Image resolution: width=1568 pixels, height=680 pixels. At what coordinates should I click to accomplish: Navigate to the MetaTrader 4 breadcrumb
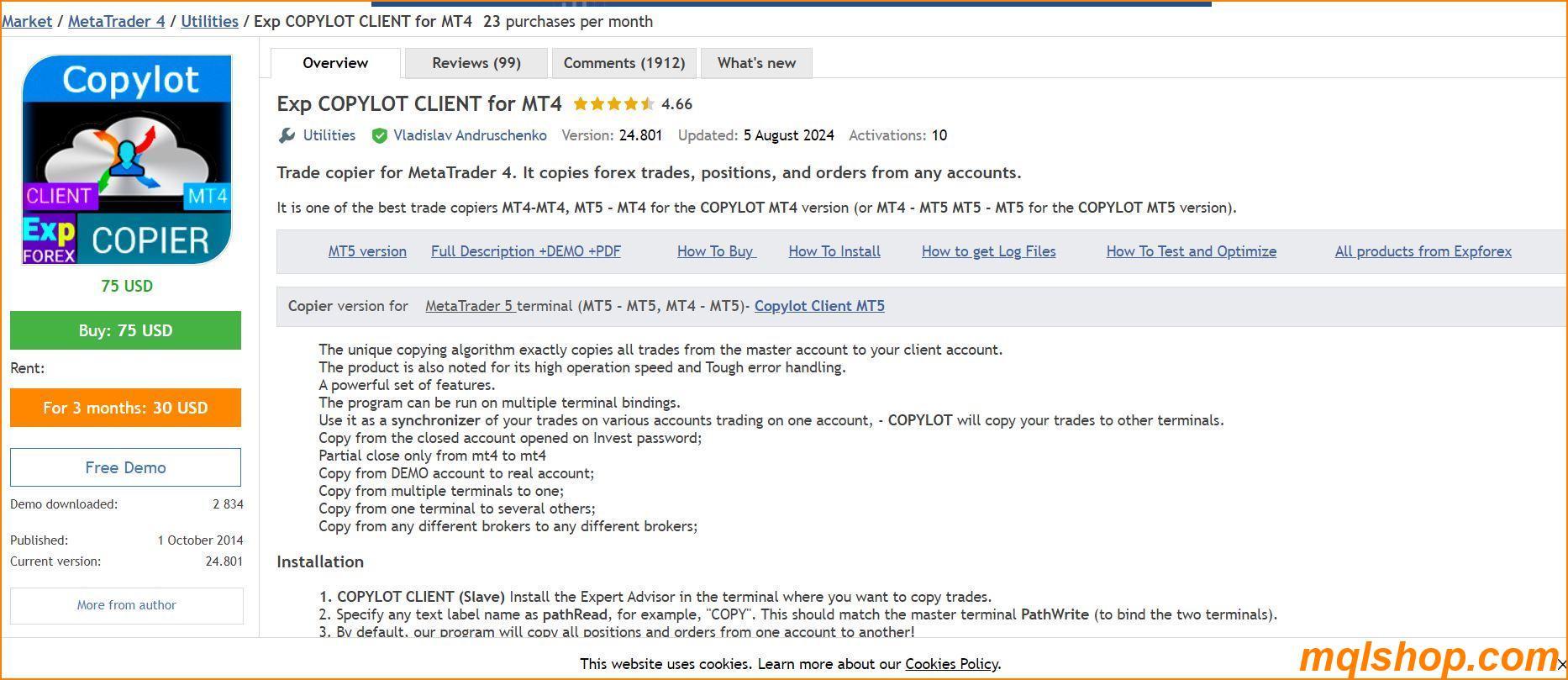point(116,21)
